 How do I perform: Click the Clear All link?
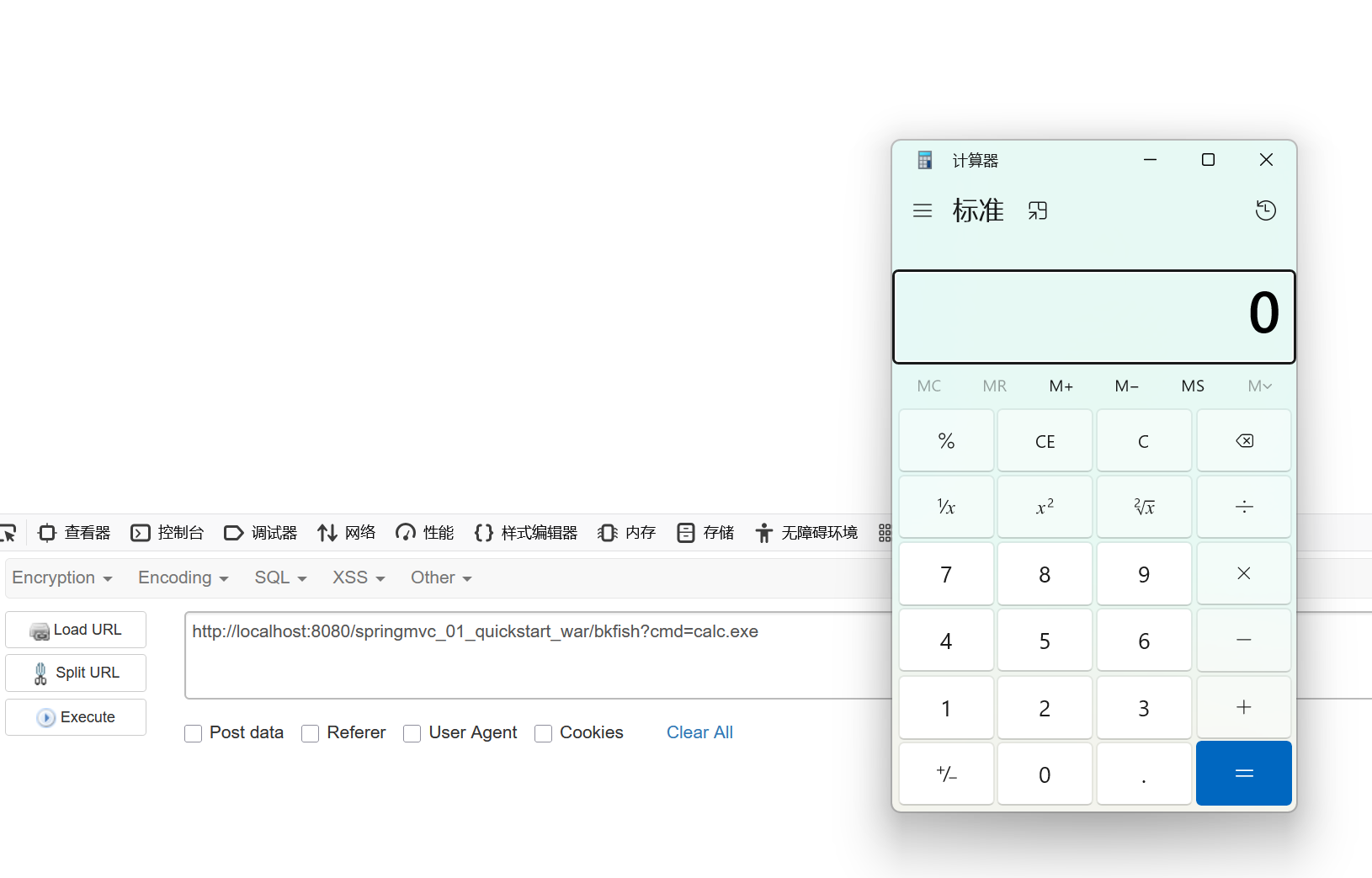pos(699,732)
